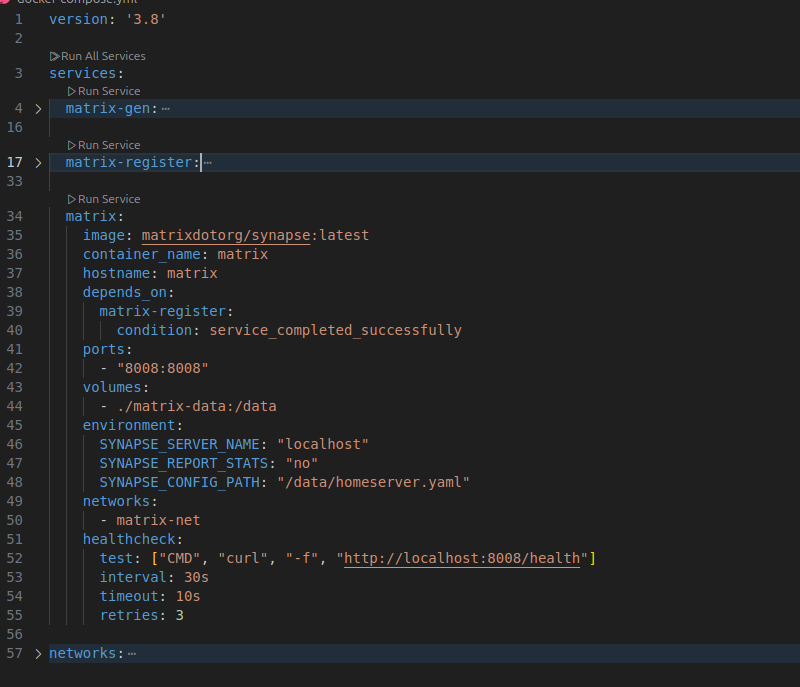Click the "CMD" string in healthcheck test
Screen dimensions: 800x687
[x=180, y=558]
